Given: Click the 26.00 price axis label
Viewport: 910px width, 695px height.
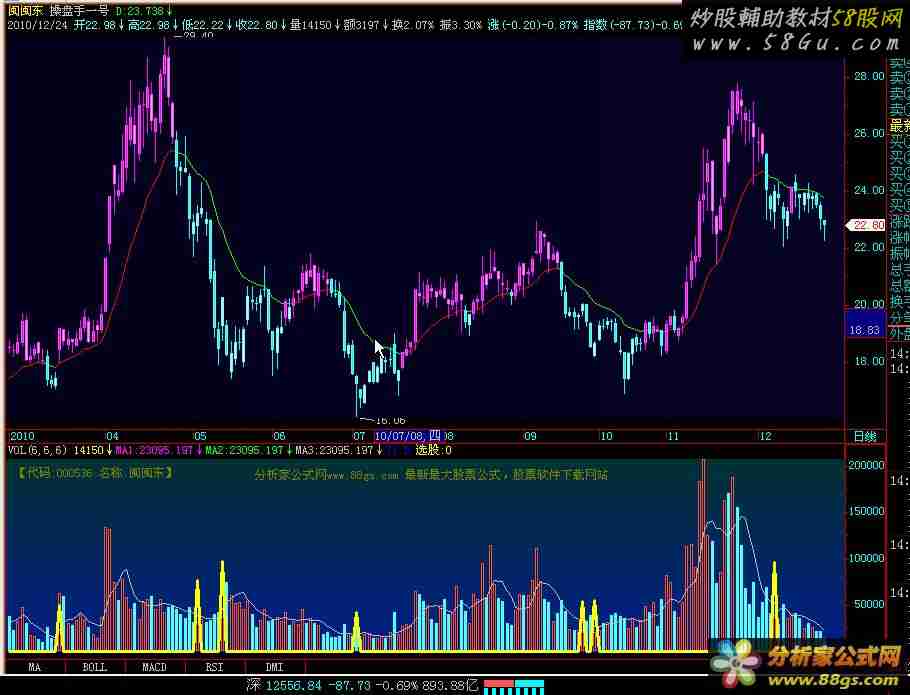Looking at the screenshot, I should pyautogui.click(x=869, y=133).
